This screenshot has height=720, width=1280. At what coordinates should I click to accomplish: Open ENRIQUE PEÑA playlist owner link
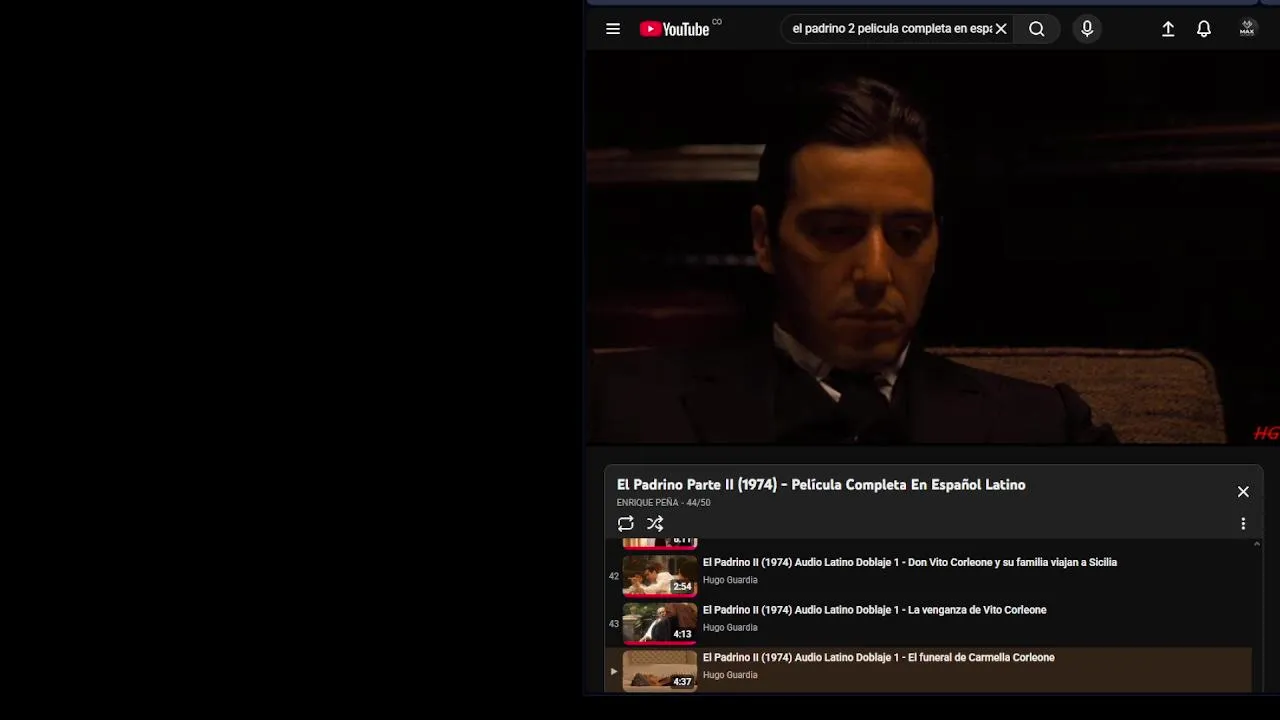click(x=647, y=503)
